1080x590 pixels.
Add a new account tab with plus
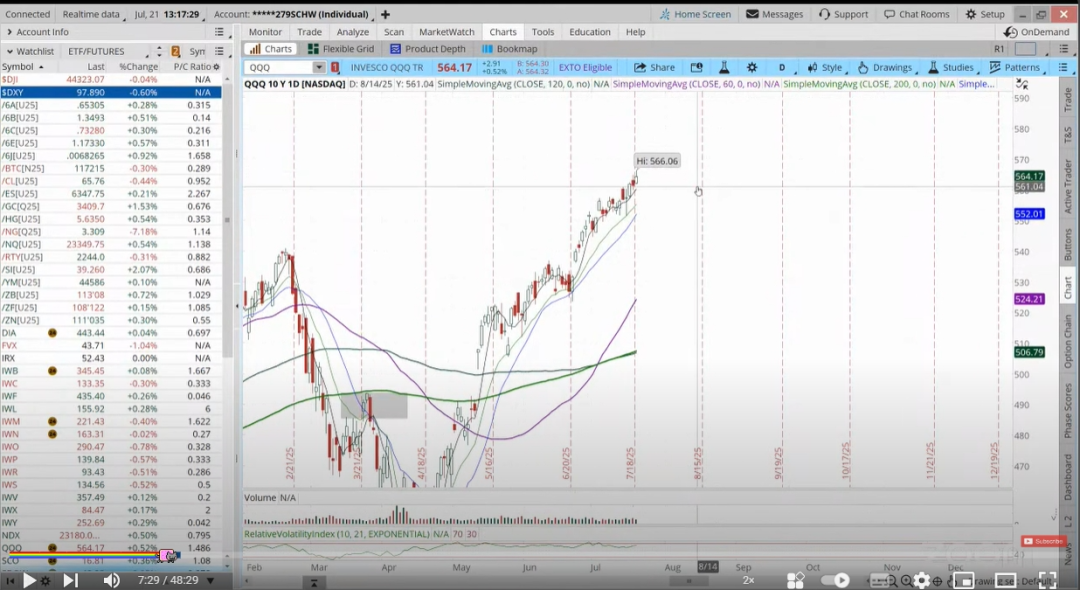pos(385,14)
